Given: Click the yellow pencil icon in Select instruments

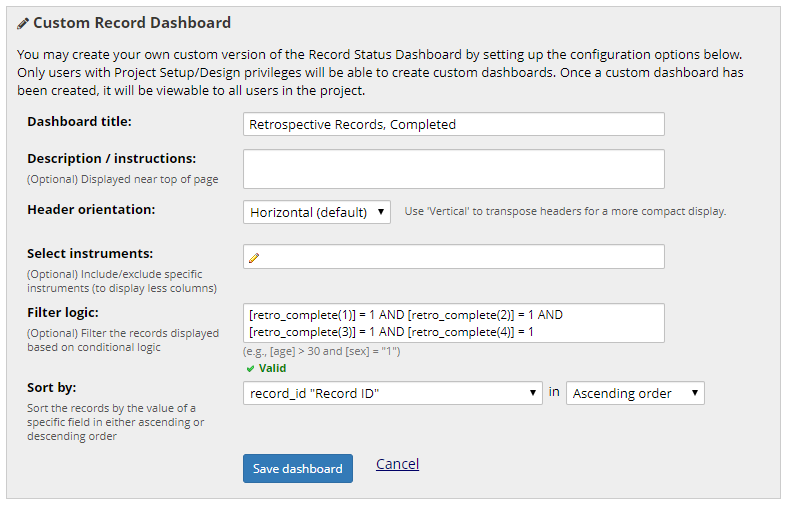Looking at the screenshot, I should [254, 258].
